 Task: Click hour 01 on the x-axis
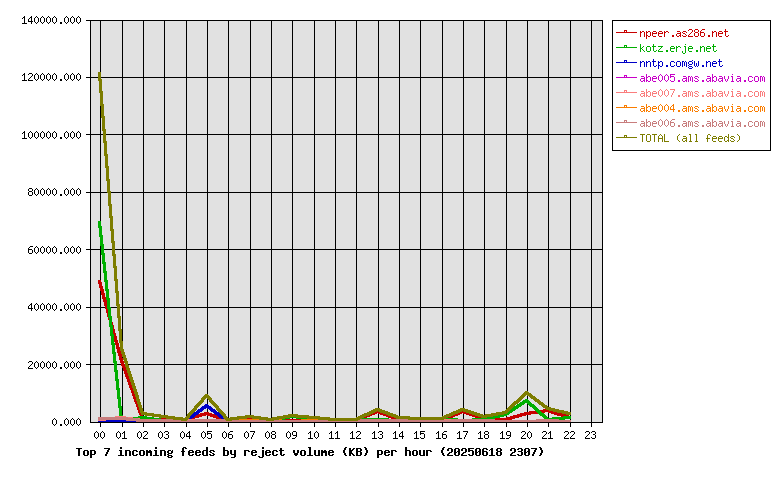121,435
